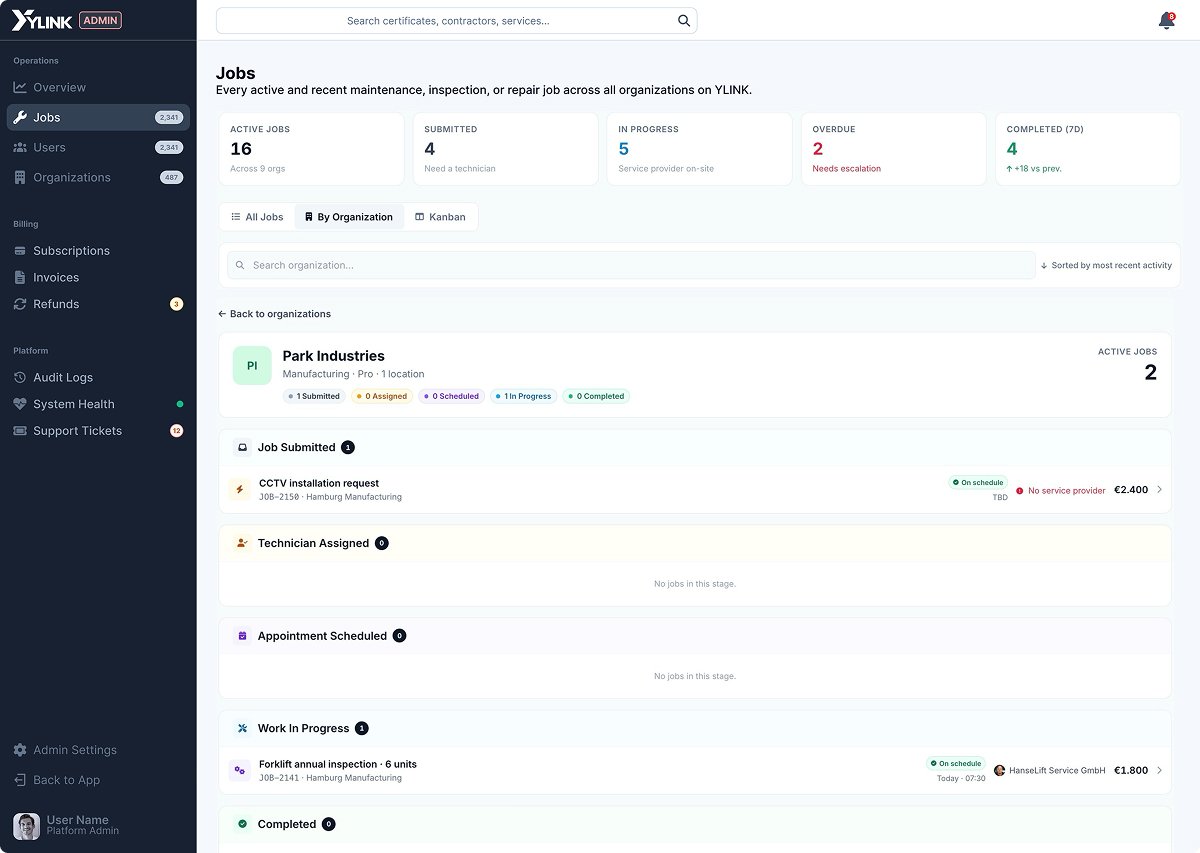1200x853 pixels.
Task: Click the Overdue stat card
Action: [894, 149]
